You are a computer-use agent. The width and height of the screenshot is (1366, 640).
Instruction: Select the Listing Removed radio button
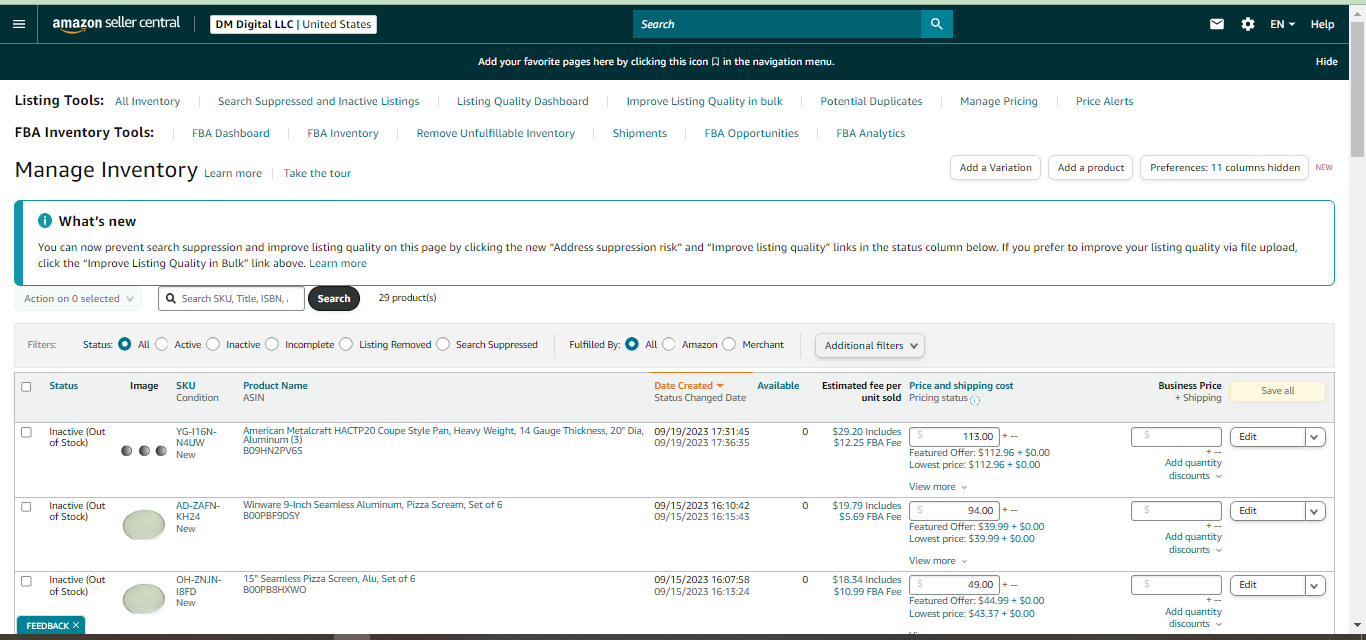pos(346,344)
